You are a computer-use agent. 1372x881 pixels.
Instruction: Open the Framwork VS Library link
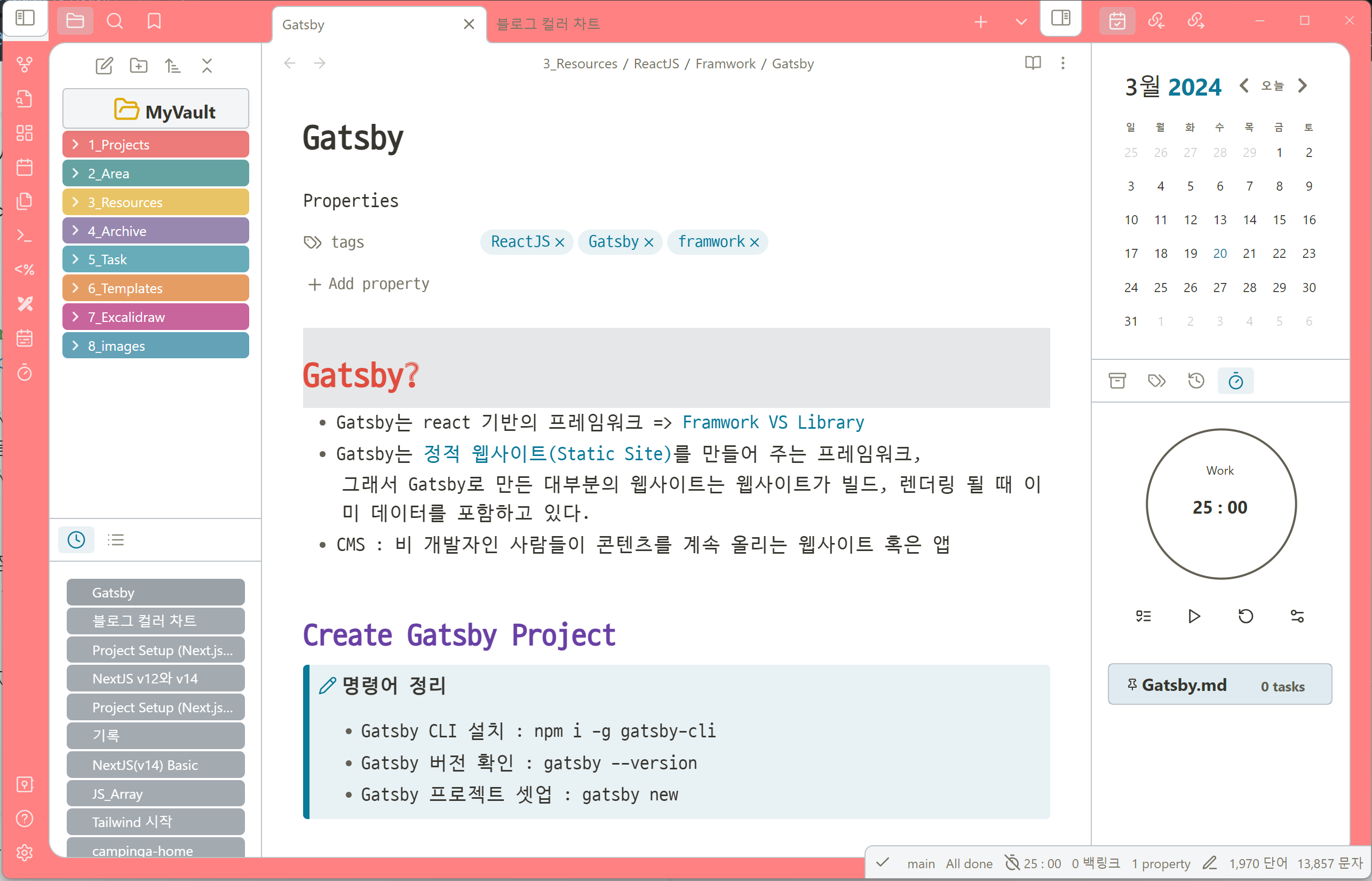(773, 422)
